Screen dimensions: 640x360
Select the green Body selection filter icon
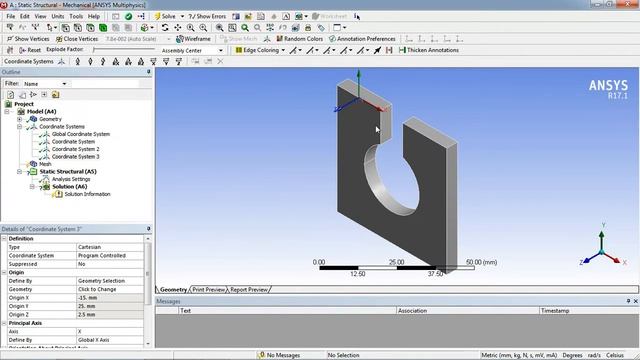pyautogui.click(x=103, y=28)
